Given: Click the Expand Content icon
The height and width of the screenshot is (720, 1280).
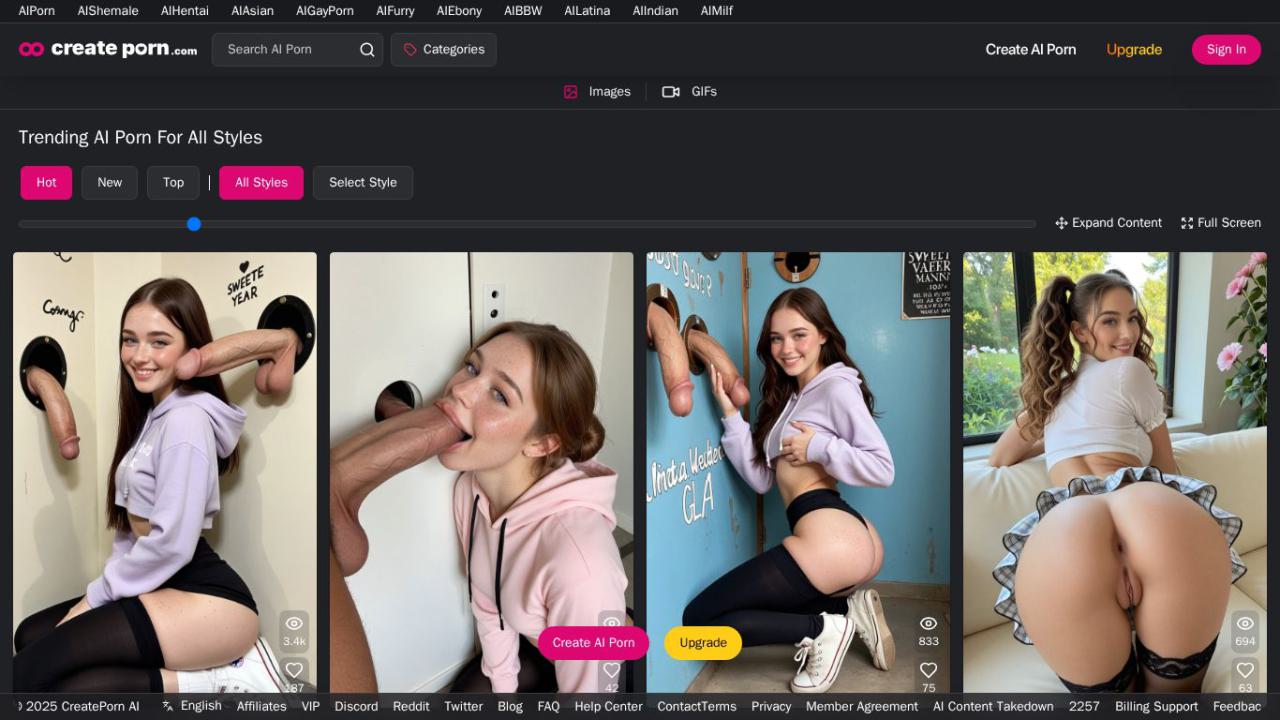Looking at the screenshot, I should [x=1060, y=222].
